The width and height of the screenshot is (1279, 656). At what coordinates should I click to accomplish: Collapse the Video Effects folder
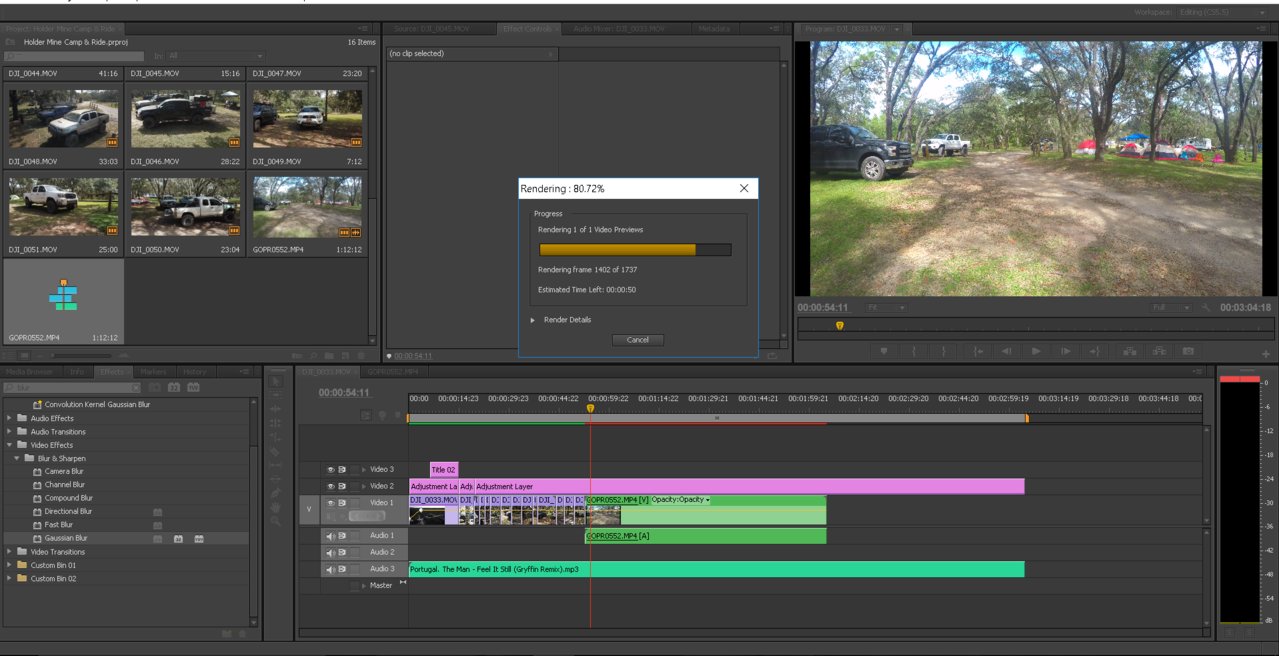(10, 445)
